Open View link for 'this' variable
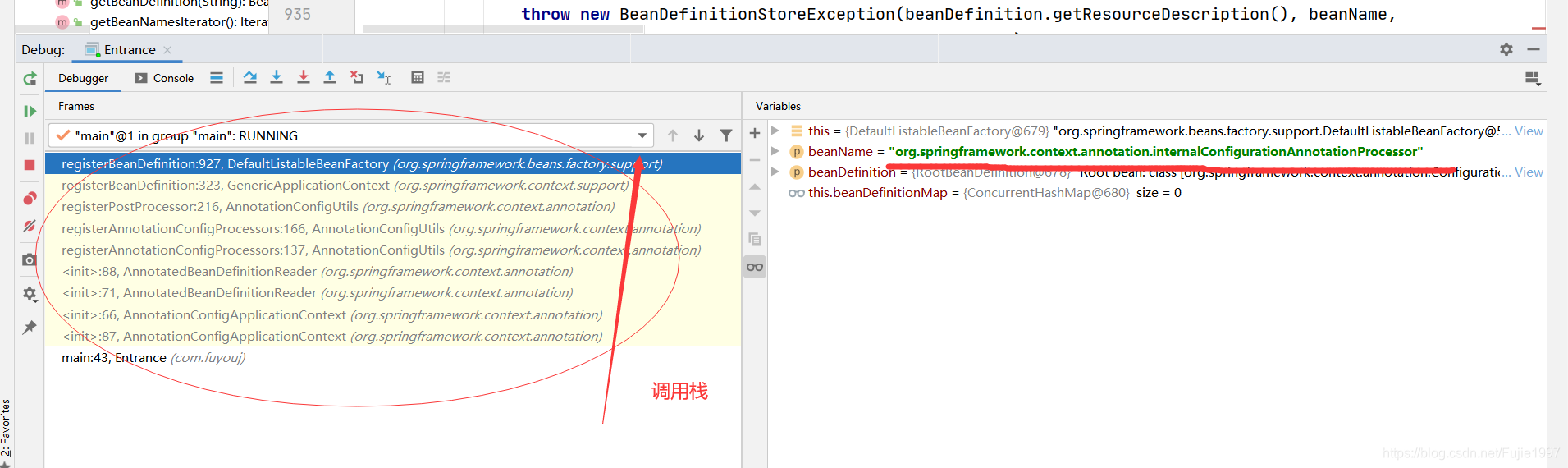The width and height of the screenshot is (1568, 468). tap(1529, 131)
